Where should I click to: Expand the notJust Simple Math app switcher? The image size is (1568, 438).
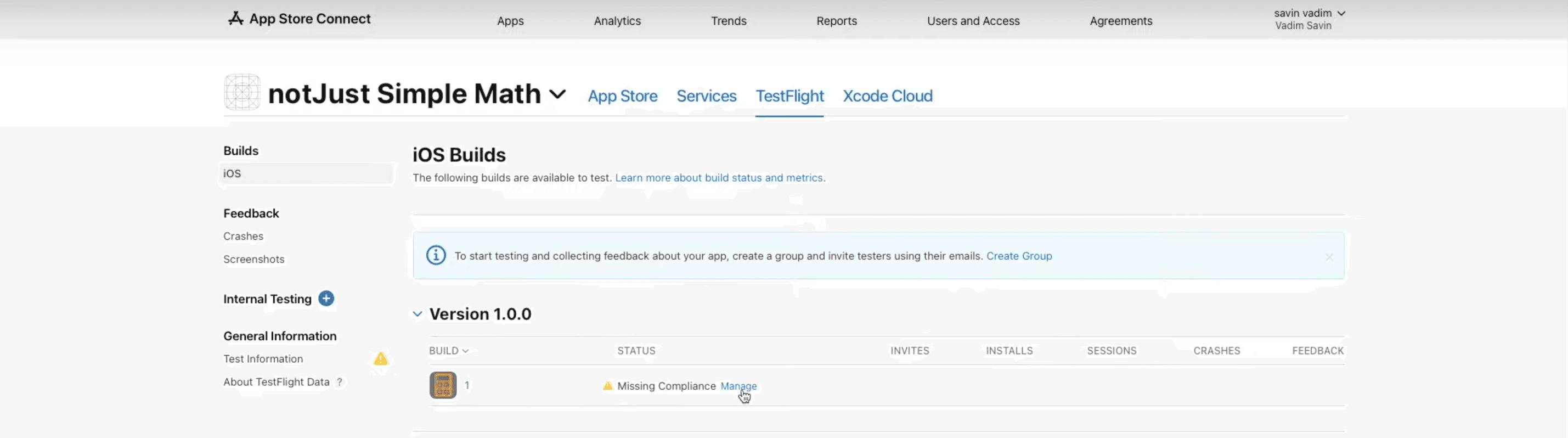click(x=557, y=94)
